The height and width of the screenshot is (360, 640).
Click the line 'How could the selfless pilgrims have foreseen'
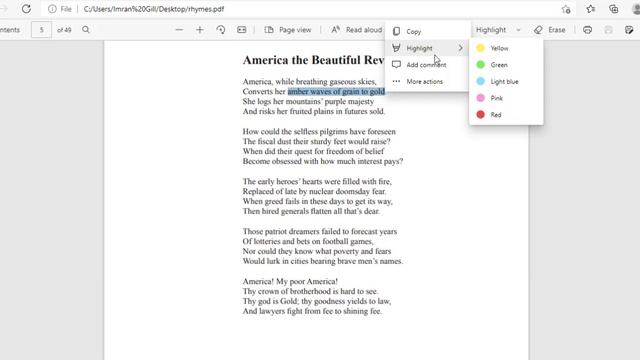click(x=319, y=131)
